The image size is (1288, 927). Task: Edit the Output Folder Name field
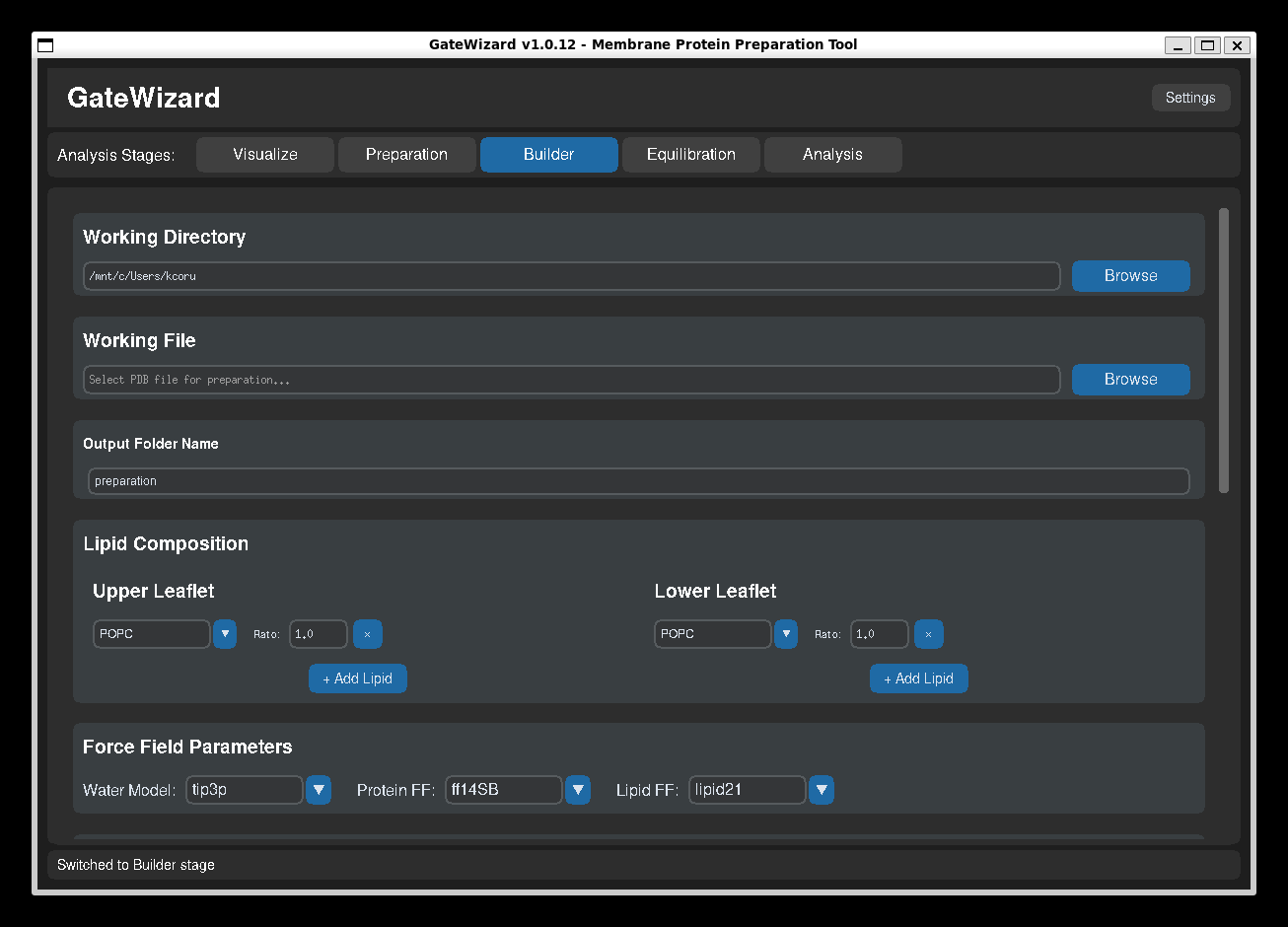pyautogui.click(x=636, y=481)
